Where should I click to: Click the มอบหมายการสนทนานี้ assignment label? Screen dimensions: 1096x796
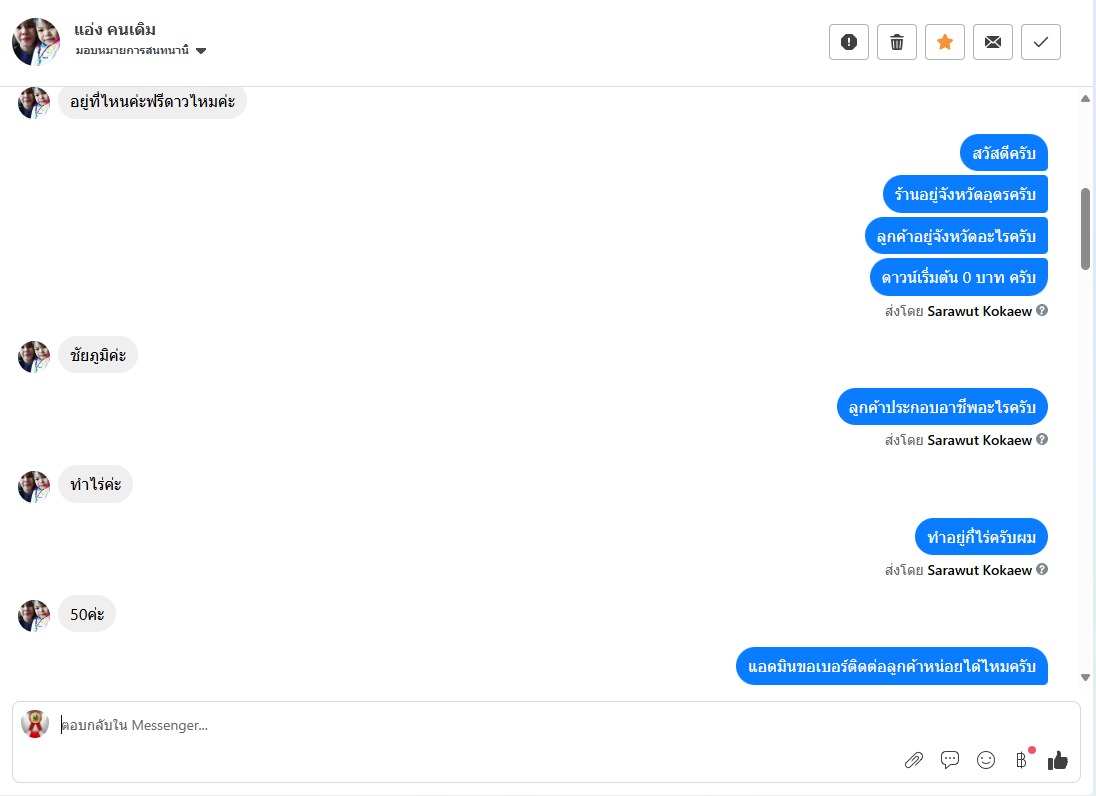click(132, 50)
